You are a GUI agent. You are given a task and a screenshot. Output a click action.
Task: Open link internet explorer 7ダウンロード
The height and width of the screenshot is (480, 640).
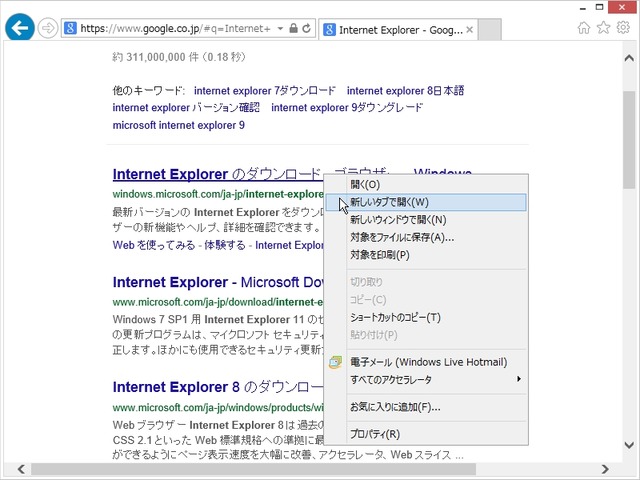pos(264,91)
